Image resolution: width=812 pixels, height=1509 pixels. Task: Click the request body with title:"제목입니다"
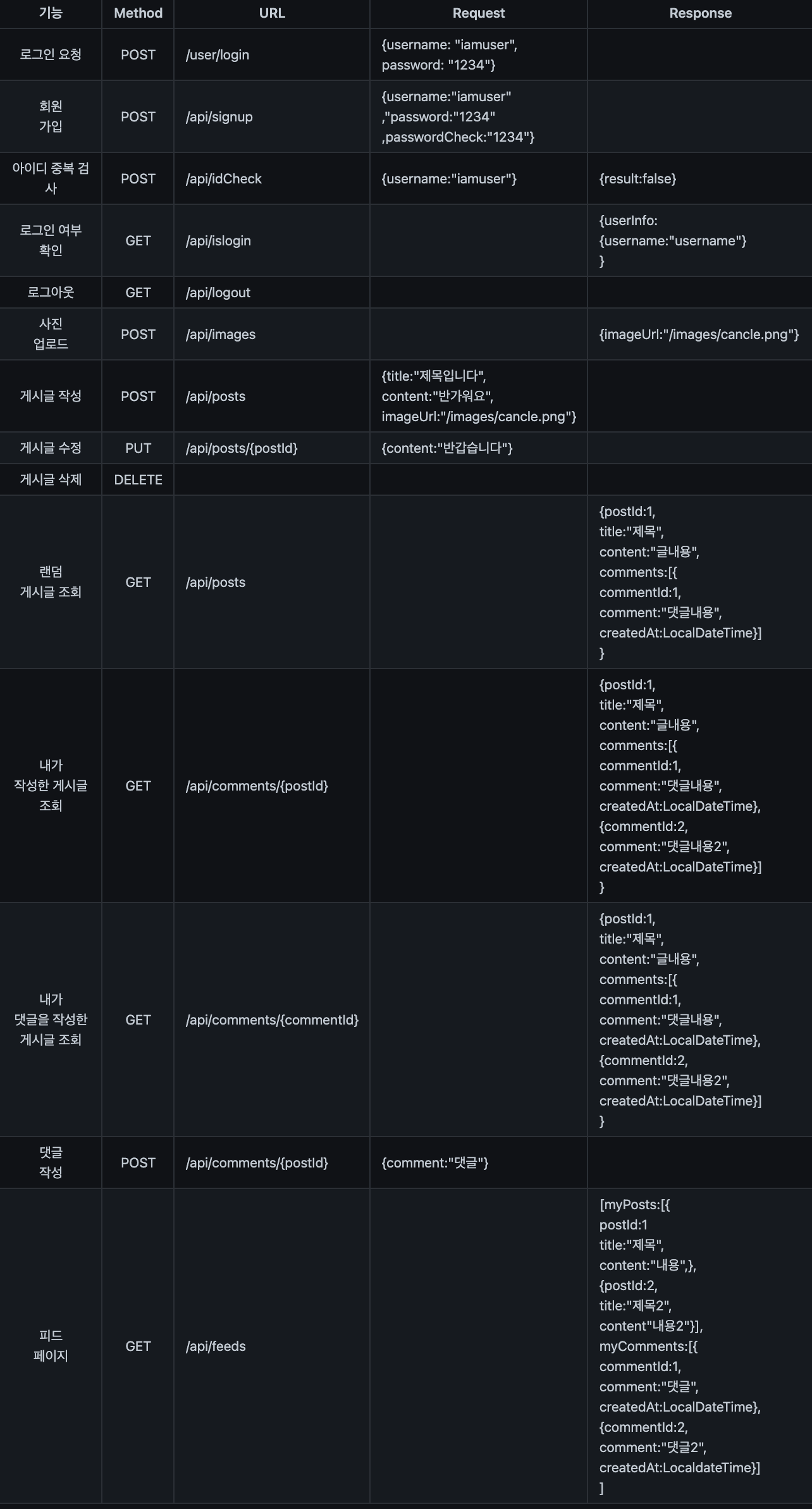[479, 396]
